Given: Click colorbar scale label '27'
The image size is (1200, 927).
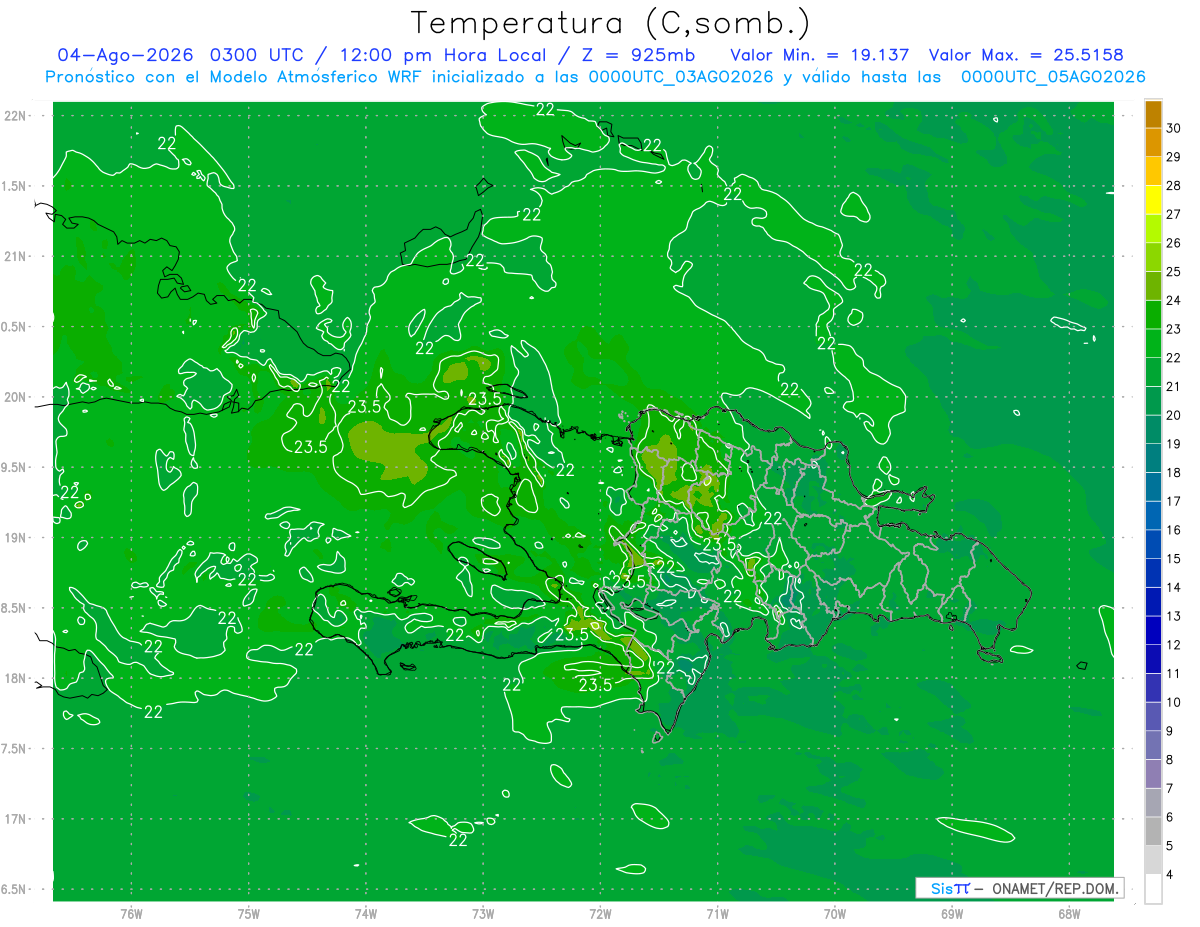Looking at the screenshot, I should [x=1174, y=214].
